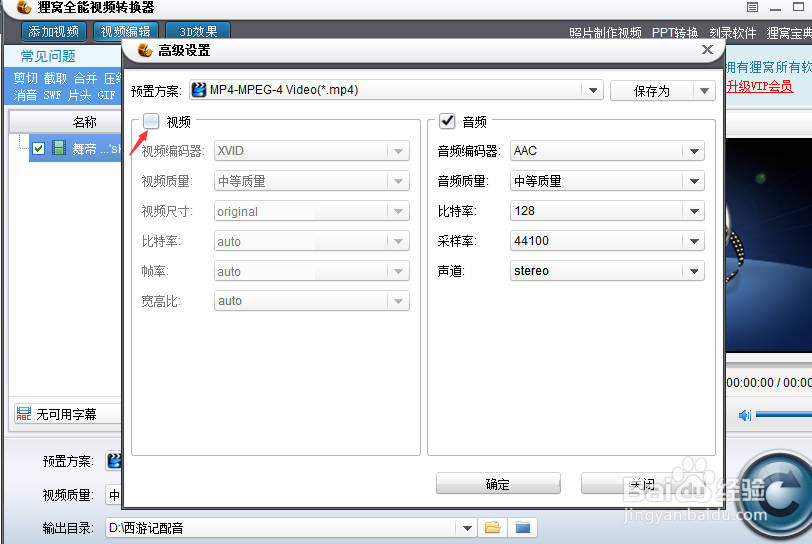Viewport: 812px width, 544px height.
Task: Open the 视频质量 中等质量 dropdown in dialog
Action: point(312,181)
